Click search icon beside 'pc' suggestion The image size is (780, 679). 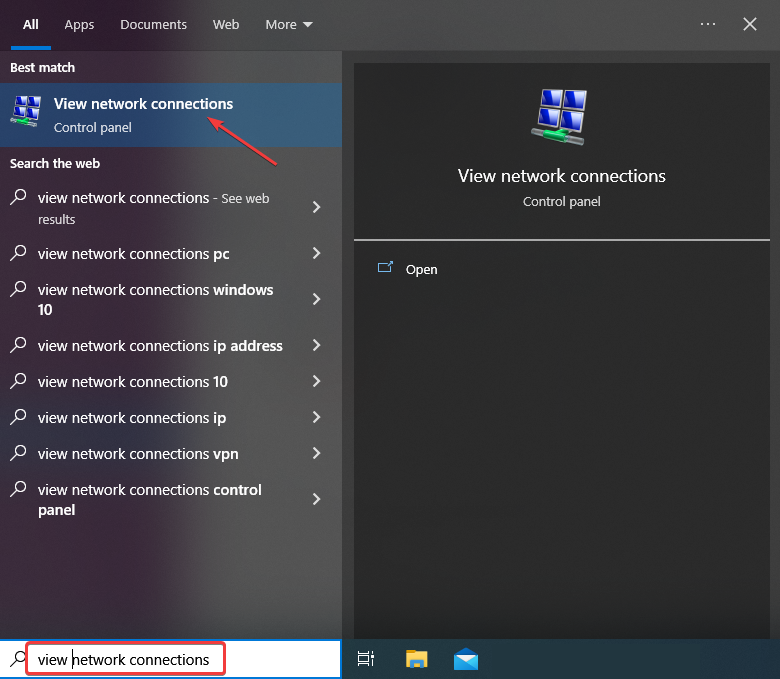click(x=18, y=252)
